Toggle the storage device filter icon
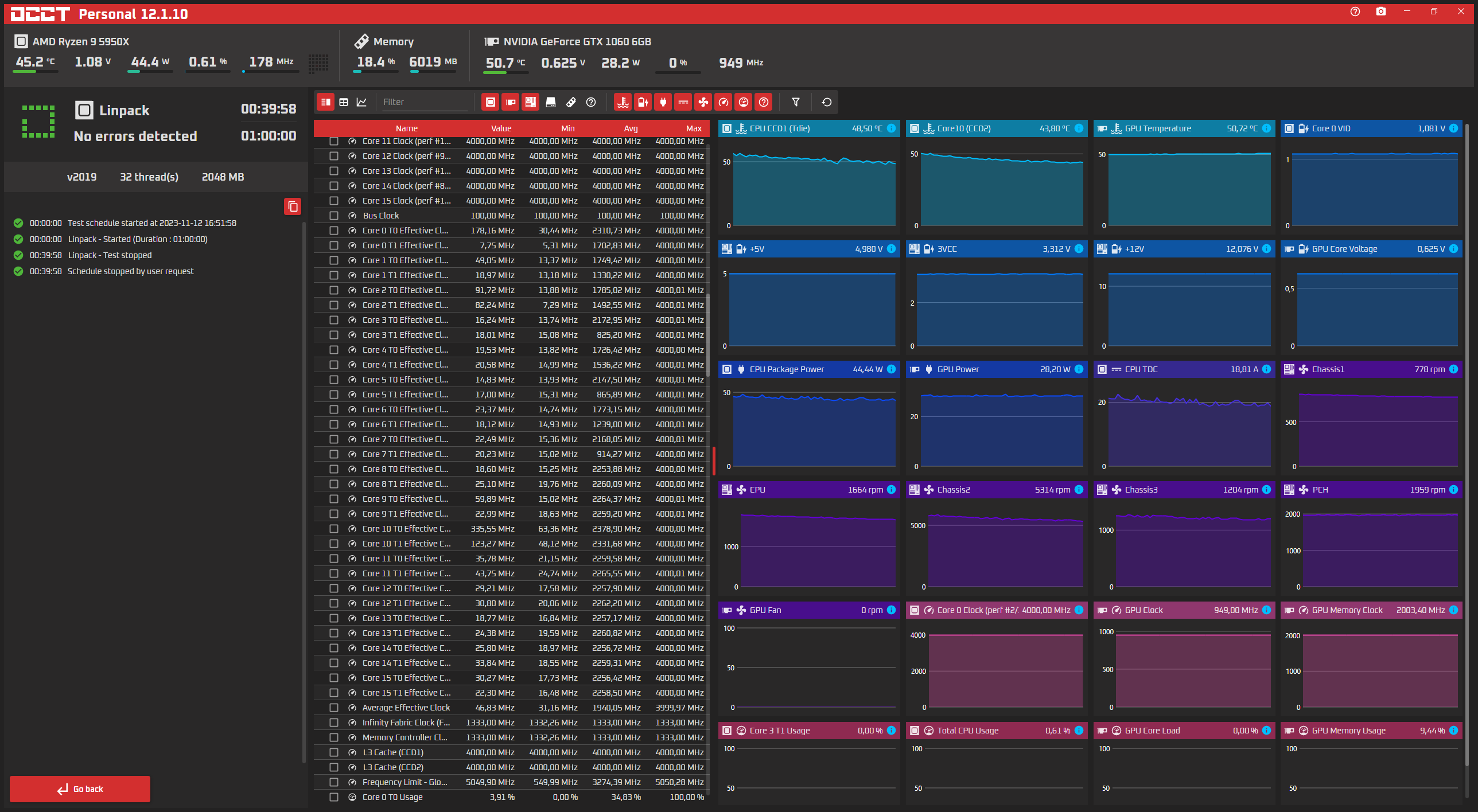 click(550, 102)
